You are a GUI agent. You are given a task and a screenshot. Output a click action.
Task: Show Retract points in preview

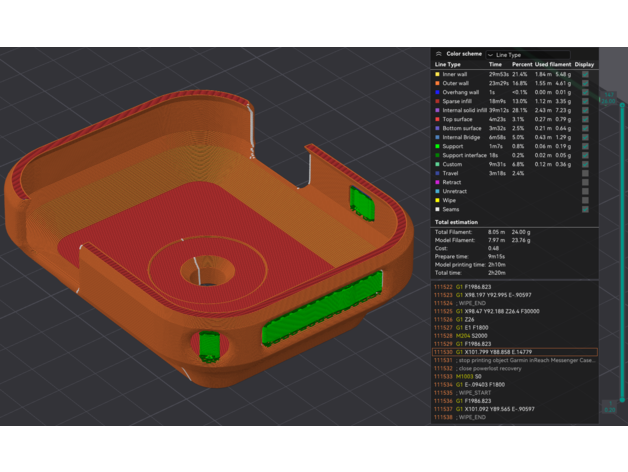(585, 182)
